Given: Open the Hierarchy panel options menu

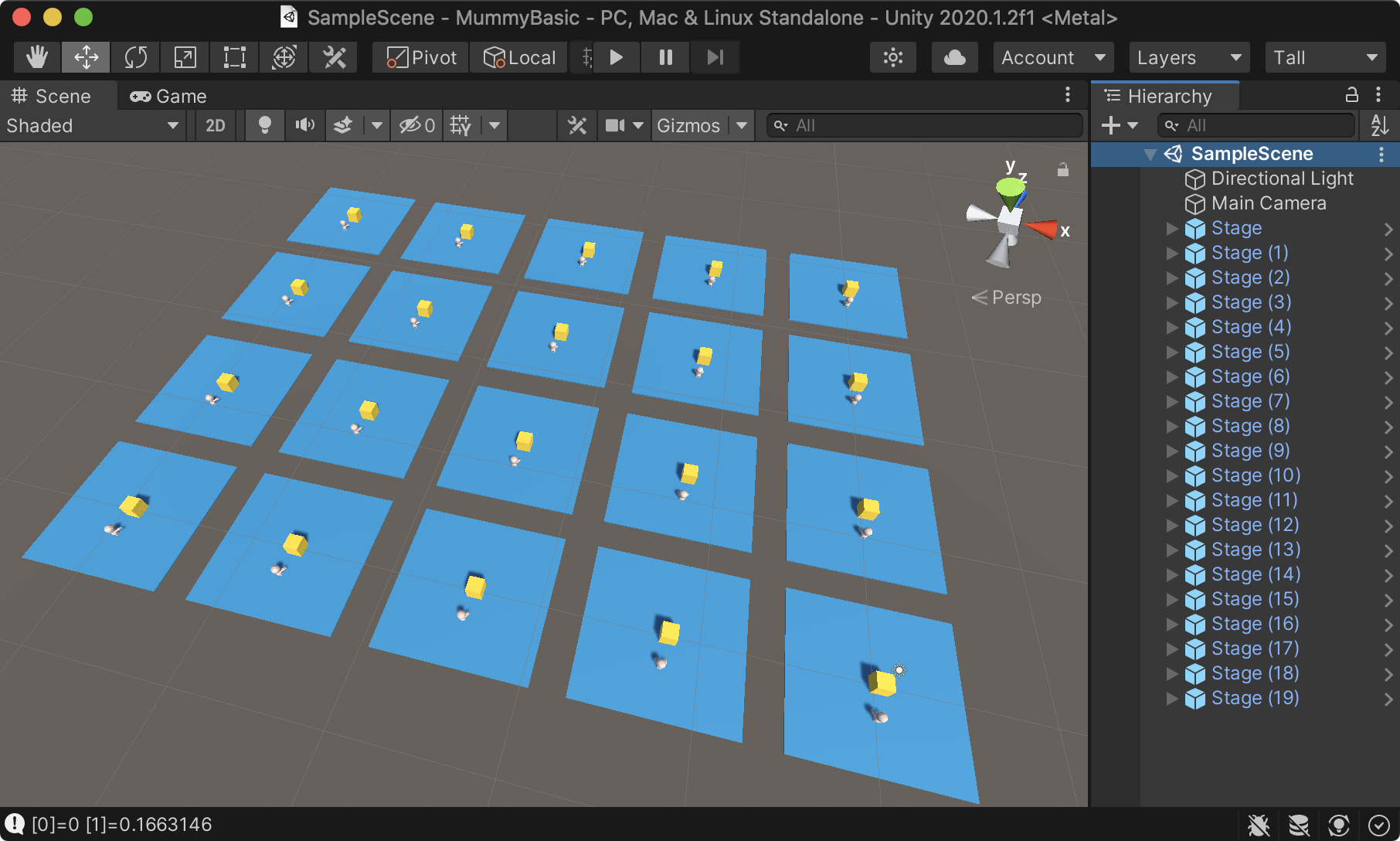Looking at the screenshot, I should tap(1378, 94).
